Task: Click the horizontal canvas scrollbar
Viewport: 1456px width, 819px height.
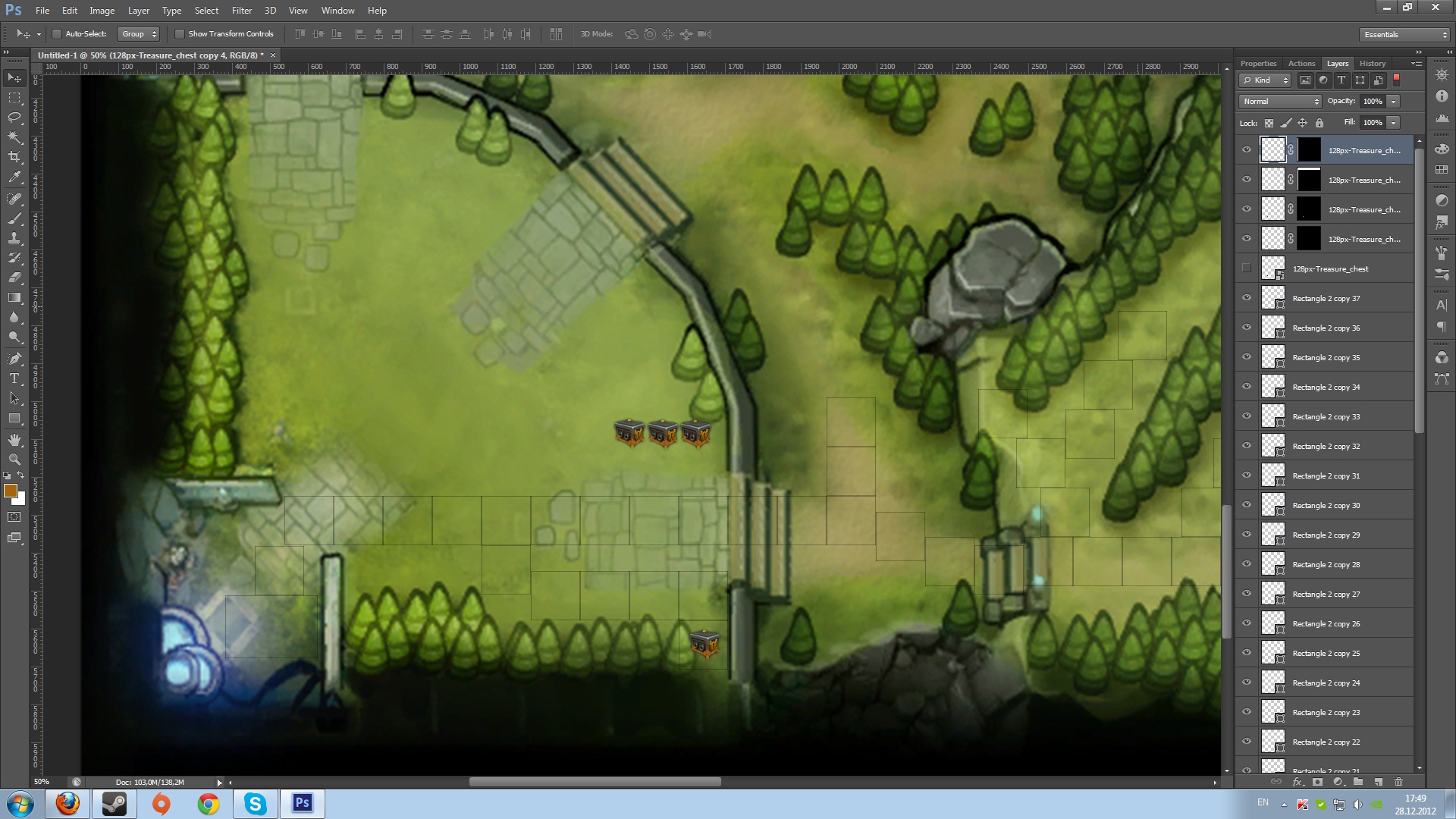Action: click(x=595, y=783)
